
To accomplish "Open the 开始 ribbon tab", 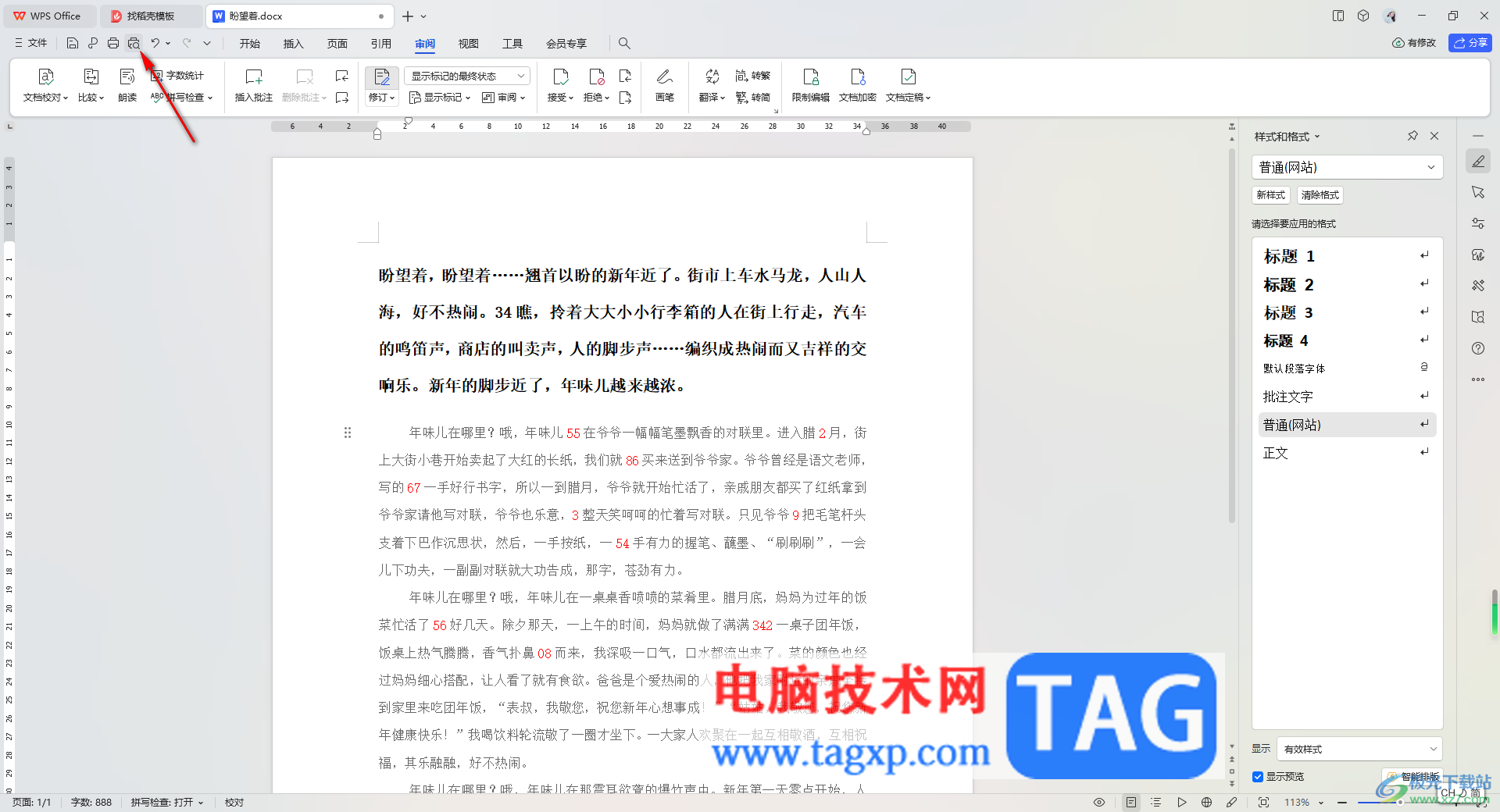I will click(250, 43).
